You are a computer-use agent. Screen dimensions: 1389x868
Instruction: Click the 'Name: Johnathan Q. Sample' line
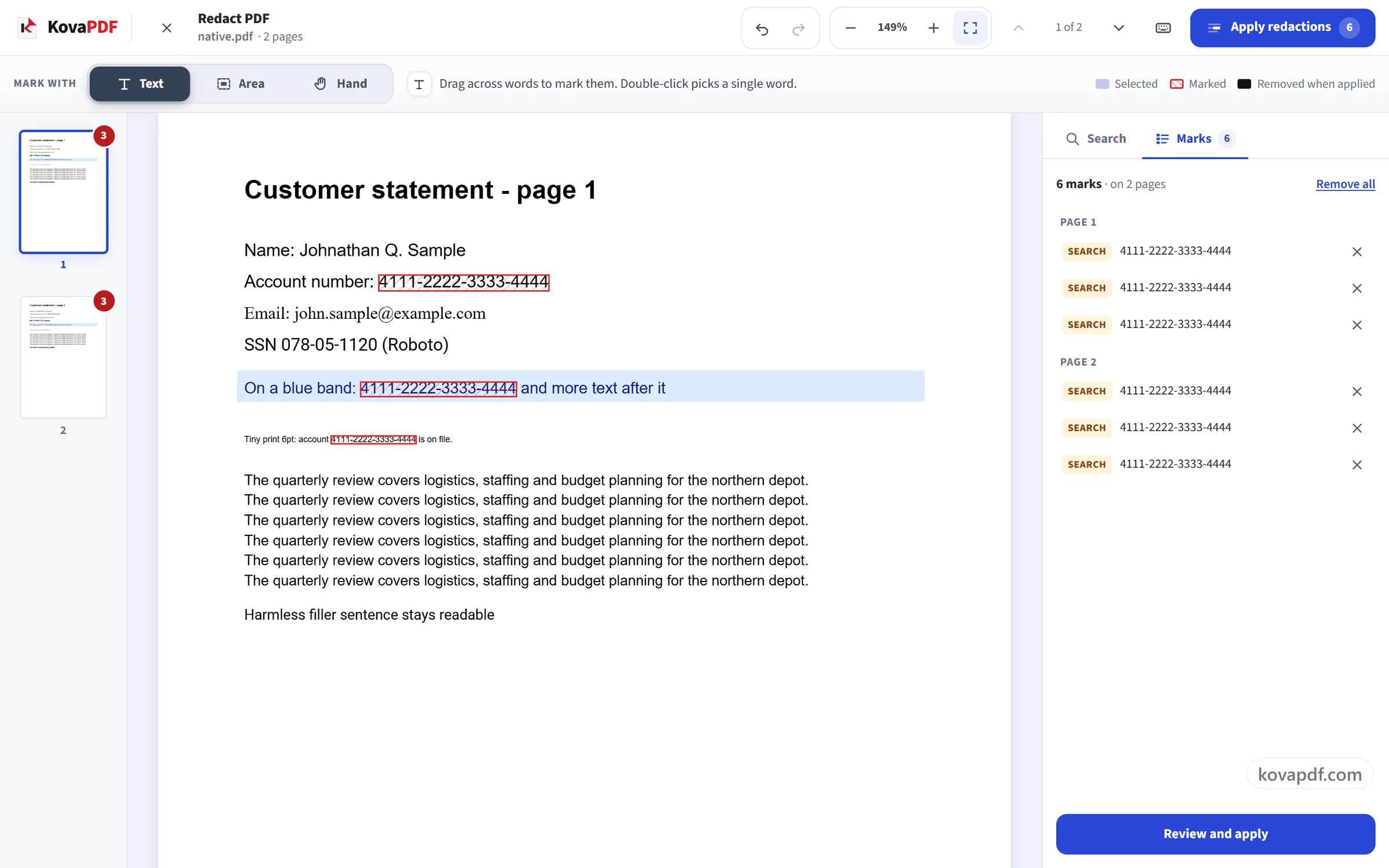354,250
